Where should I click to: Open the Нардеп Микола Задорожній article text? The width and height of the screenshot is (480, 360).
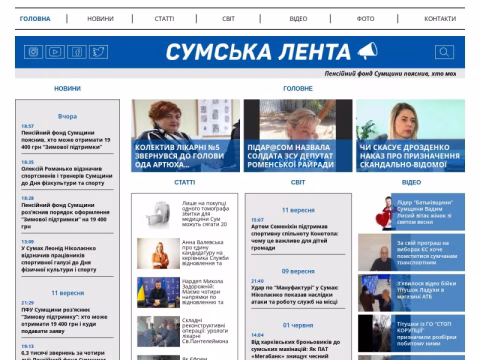[x=203, y=292]
